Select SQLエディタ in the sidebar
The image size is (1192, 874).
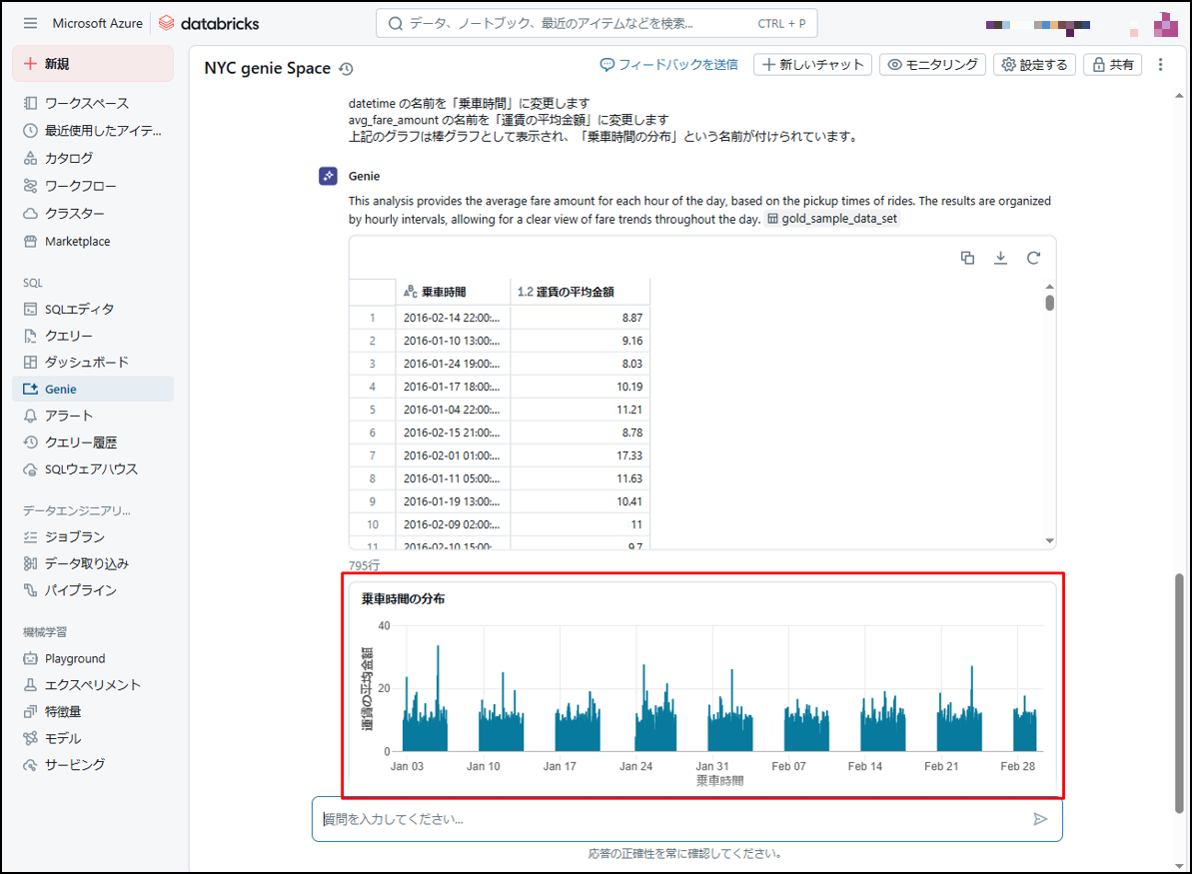(79, 309)
